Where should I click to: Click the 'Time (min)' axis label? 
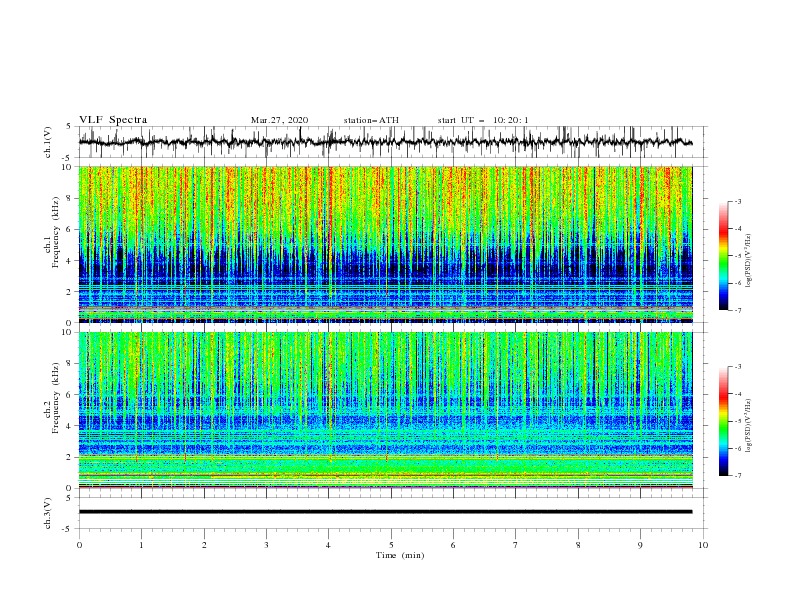click(x=400, y=555)
